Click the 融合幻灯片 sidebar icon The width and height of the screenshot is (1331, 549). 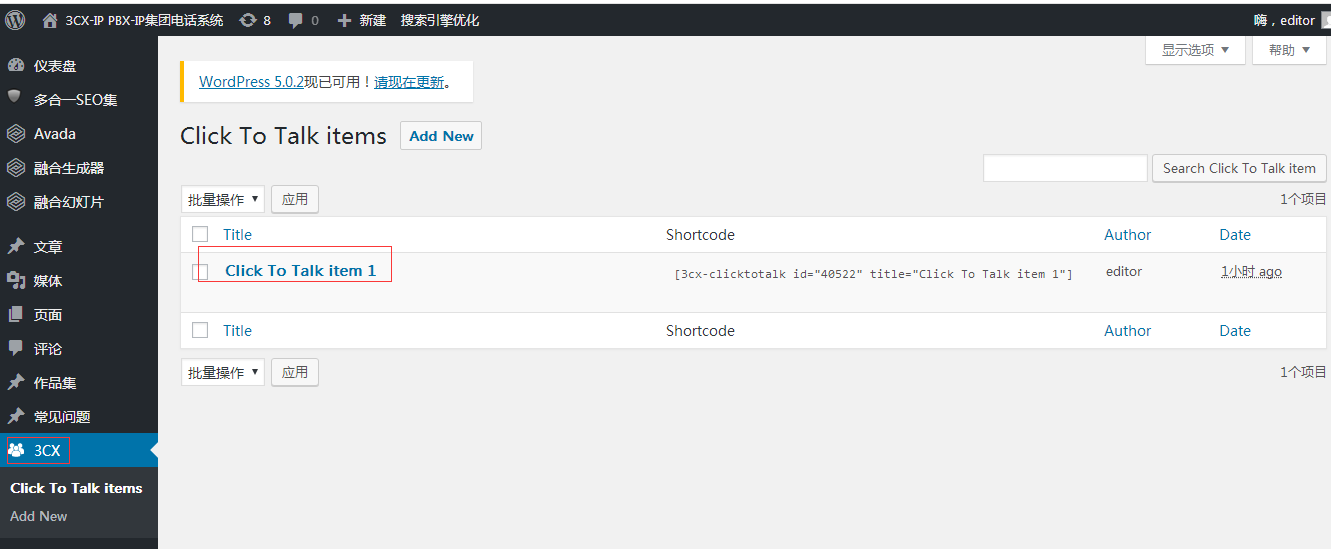tap(16, 202)
